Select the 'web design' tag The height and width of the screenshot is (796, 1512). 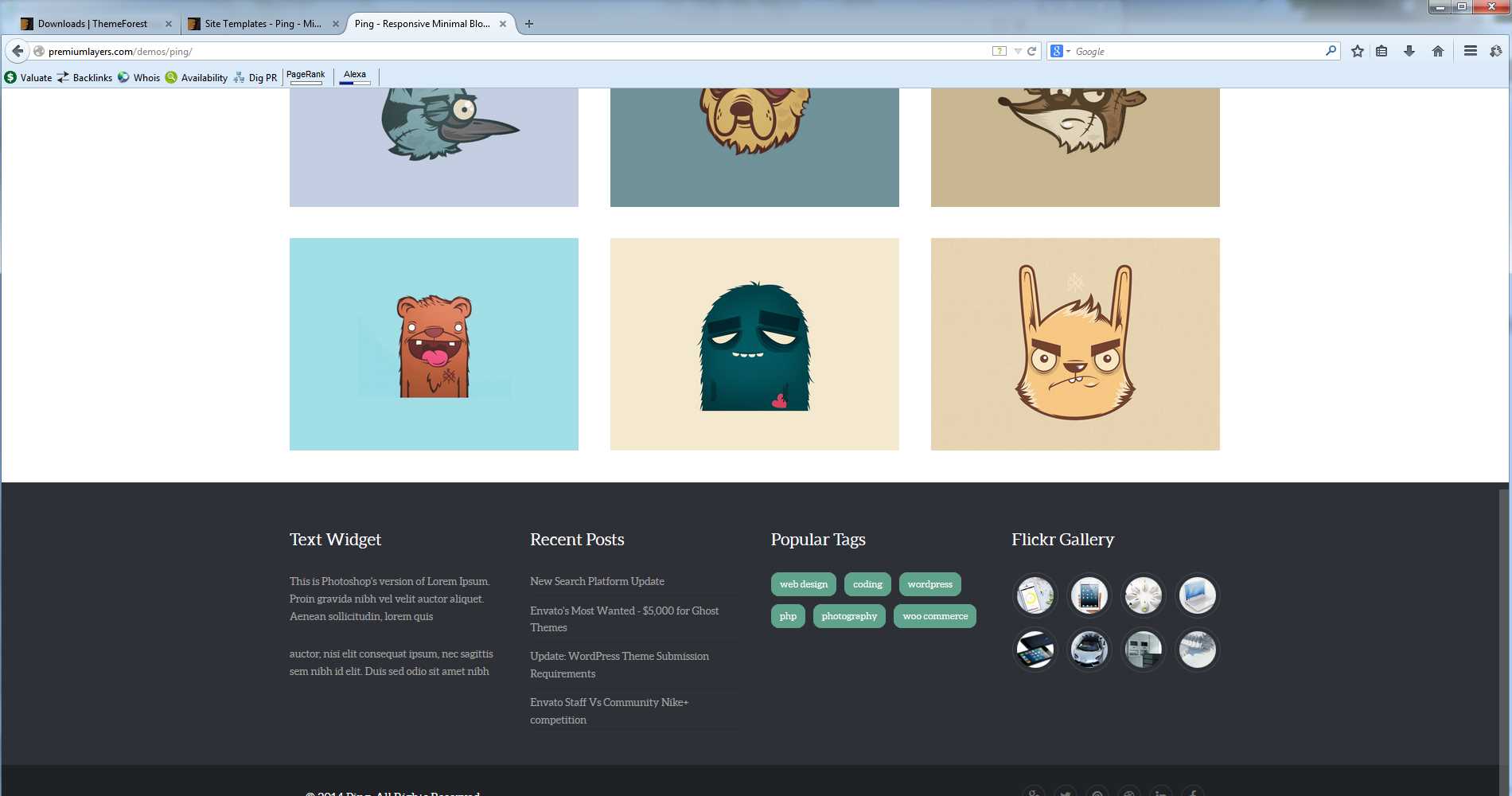coord(804,584)
